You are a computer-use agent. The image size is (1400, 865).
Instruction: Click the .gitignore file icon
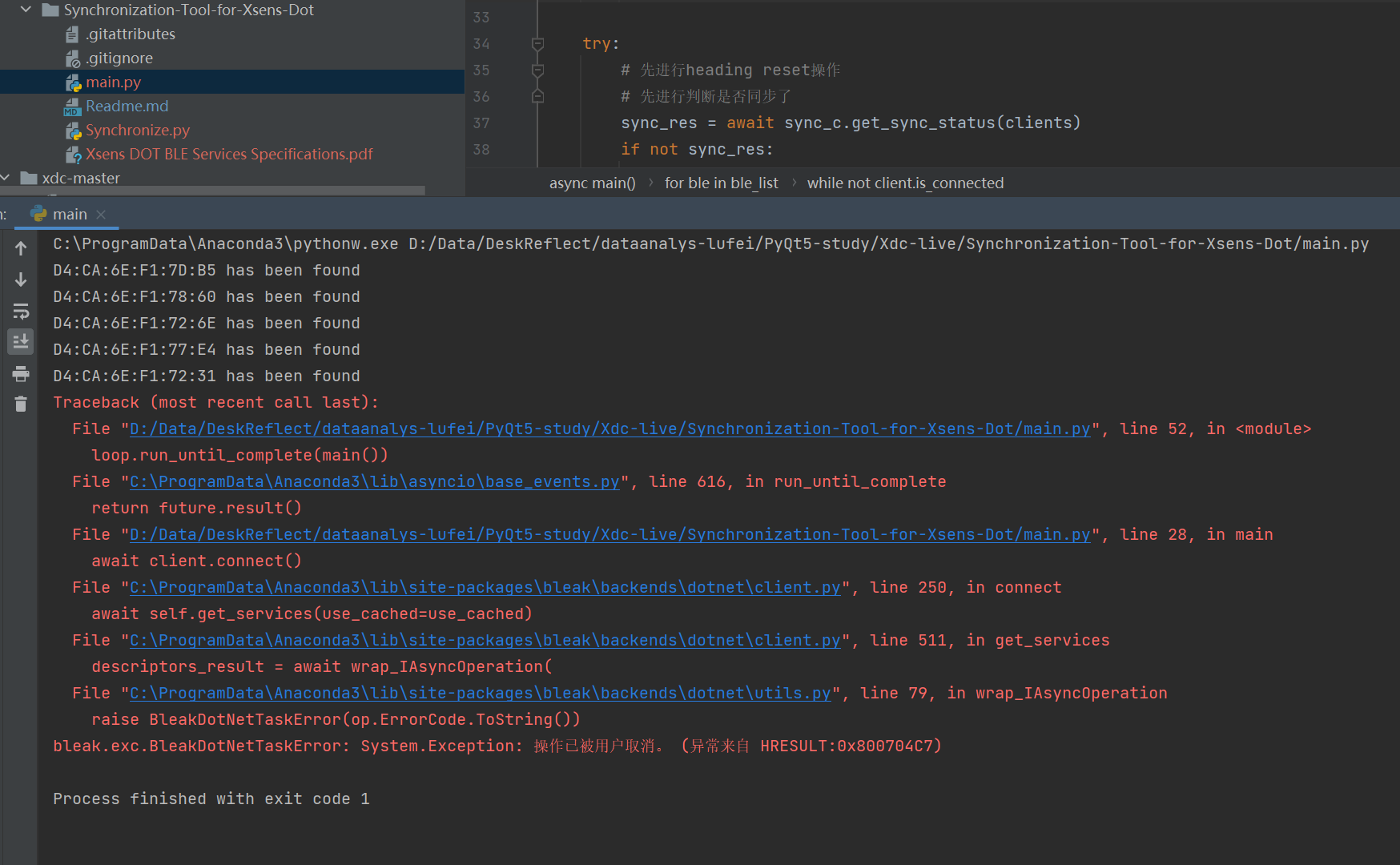[72, 58]
